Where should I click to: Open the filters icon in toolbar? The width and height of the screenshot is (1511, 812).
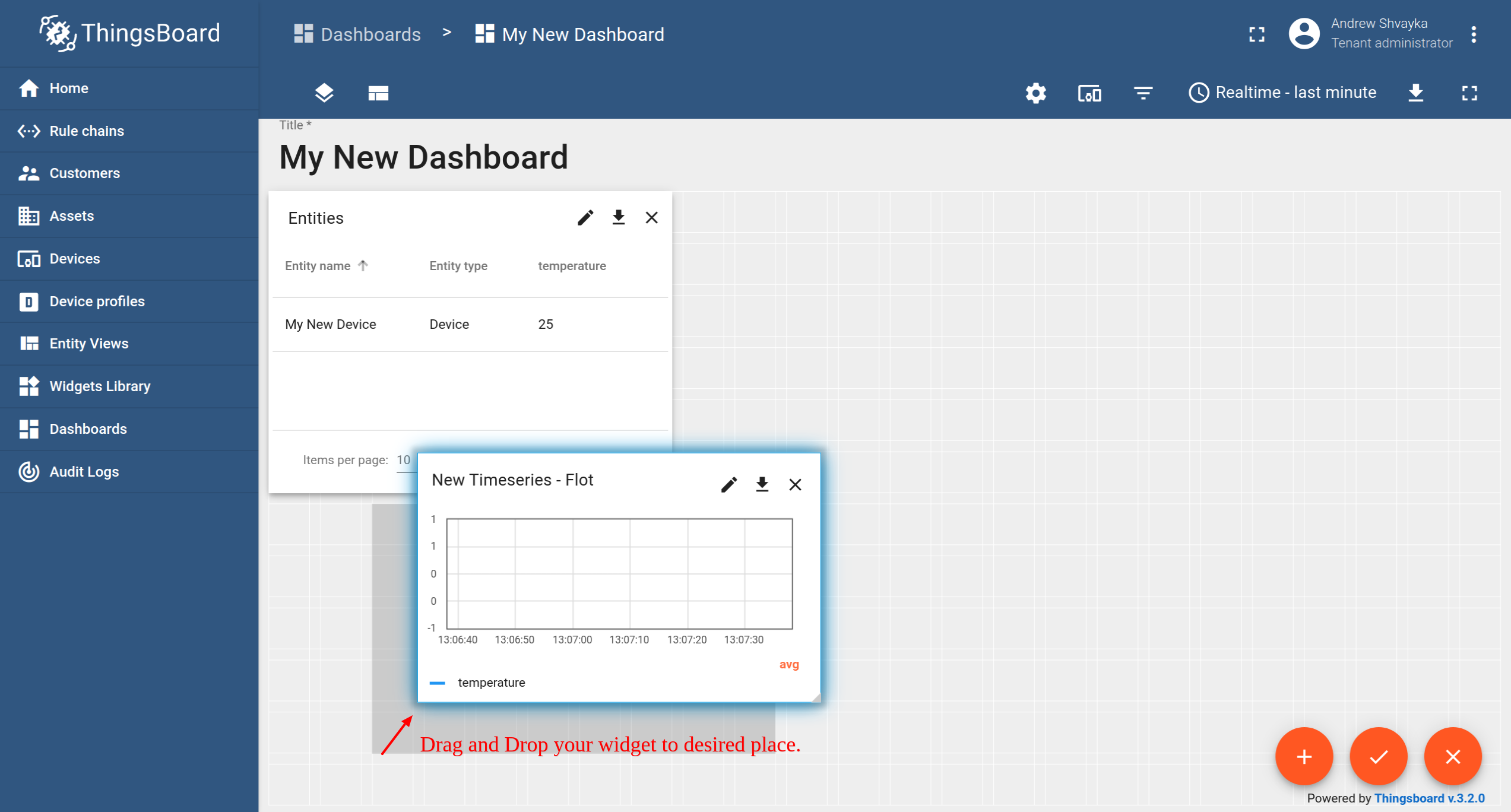click(1143, 93)
